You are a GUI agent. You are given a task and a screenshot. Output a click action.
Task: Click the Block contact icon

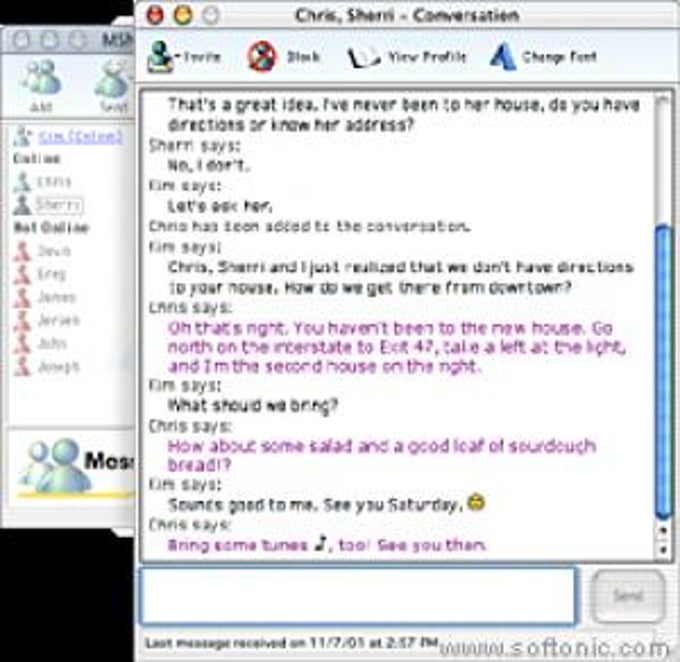262,57
